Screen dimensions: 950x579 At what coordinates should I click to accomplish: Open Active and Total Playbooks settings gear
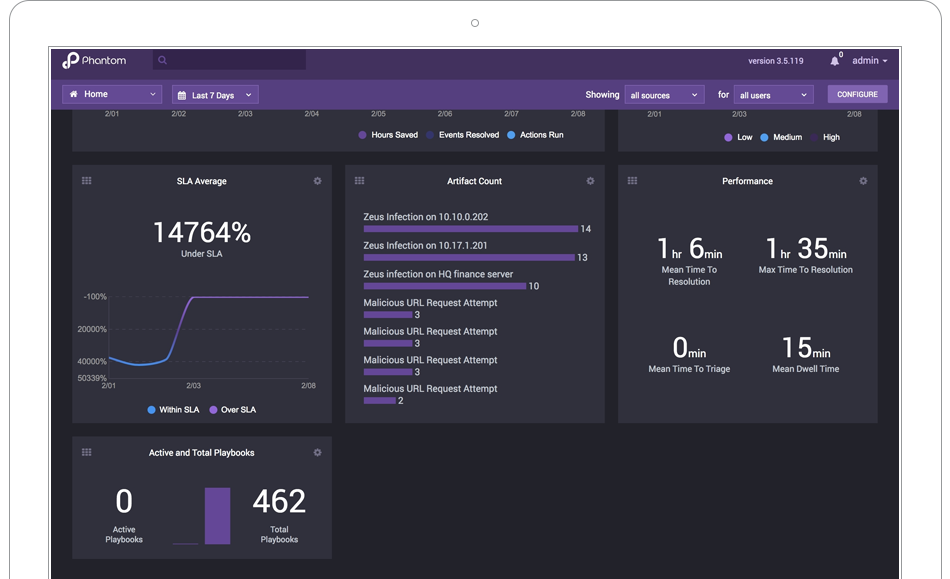pyautogui.click(x=317, y=452)
